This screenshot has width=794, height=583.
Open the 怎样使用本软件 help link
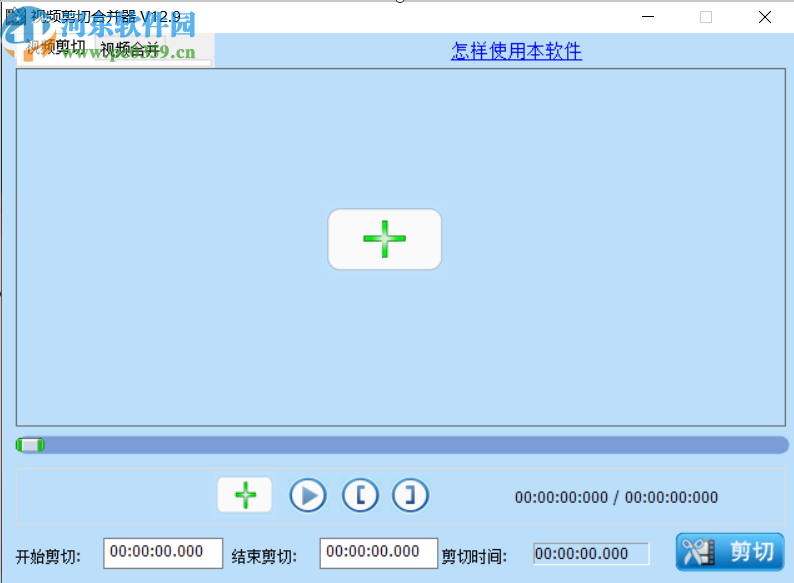(516, 51)
